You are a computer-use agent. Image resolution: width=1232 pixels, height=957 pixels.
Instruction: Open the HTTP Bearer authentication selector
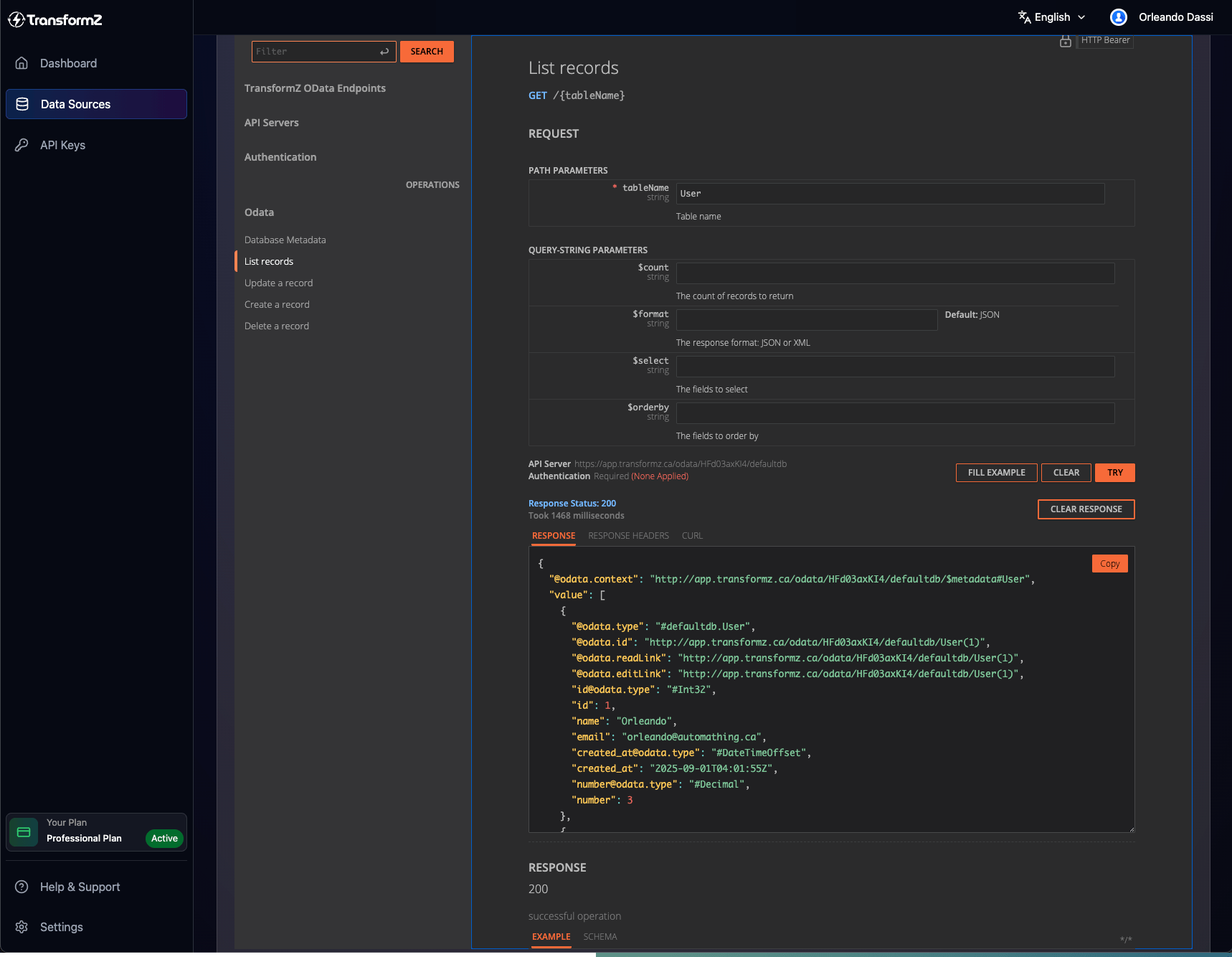point(1105,40)
